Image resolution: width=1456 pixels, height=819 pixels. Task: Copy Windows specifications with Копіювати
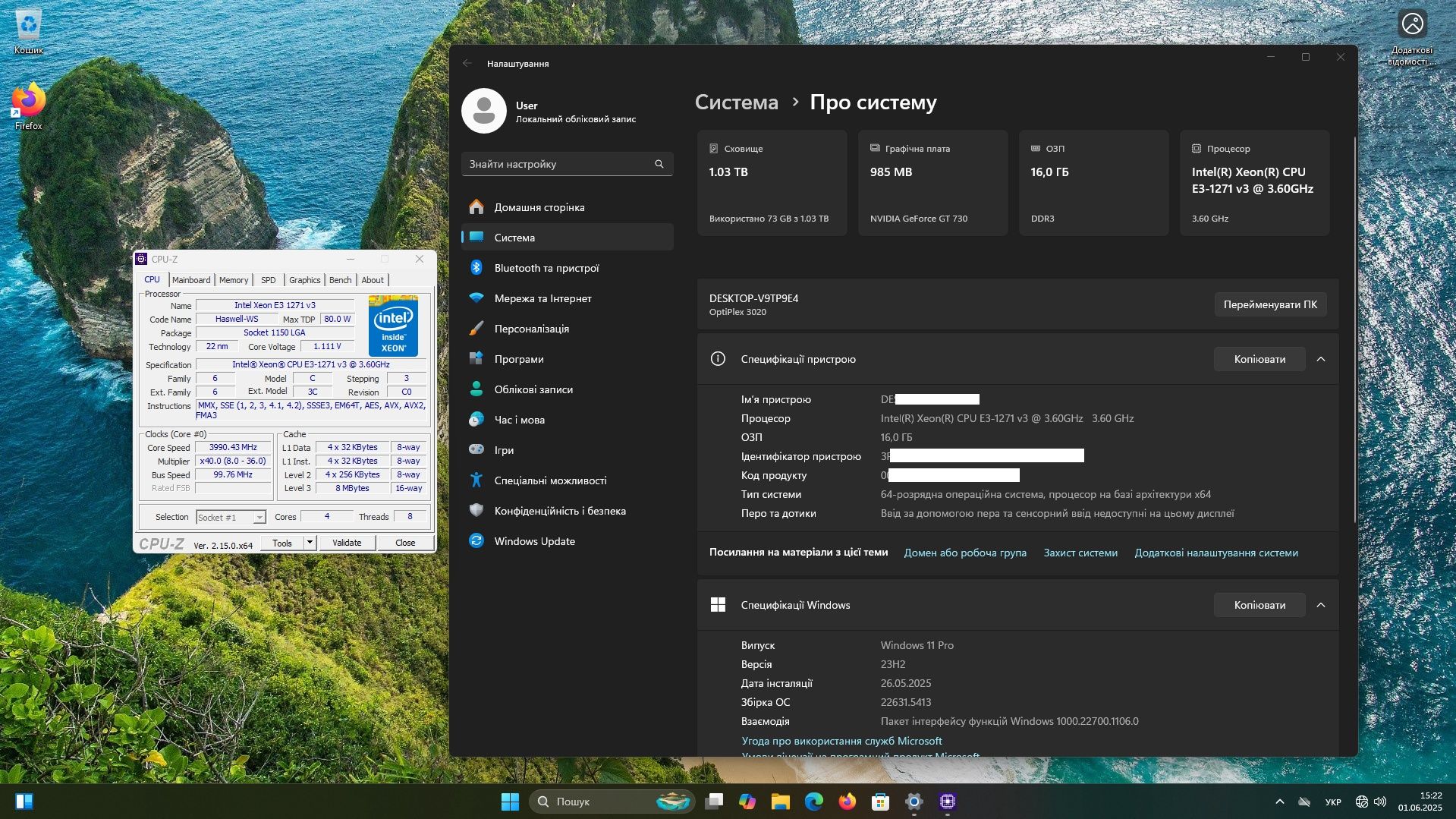tap(1259, 605)
